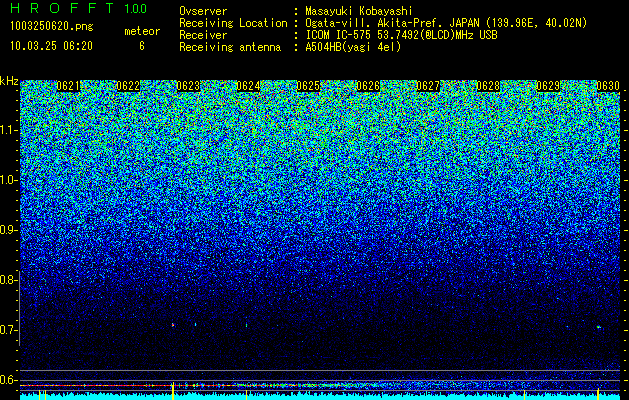Click the 0629 time marker
The image size is (629, 400).
[548, 86]
